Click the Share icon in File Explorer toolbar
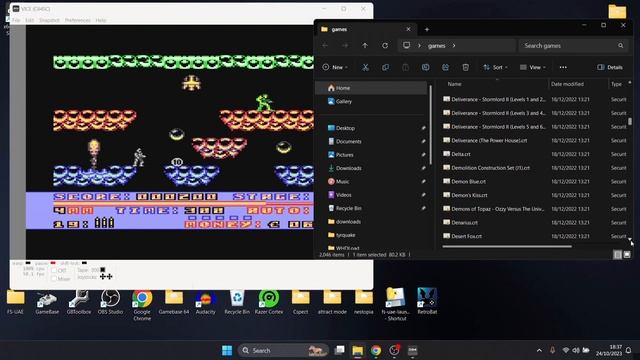The image size is (640, 360). (x=445, y=67)
